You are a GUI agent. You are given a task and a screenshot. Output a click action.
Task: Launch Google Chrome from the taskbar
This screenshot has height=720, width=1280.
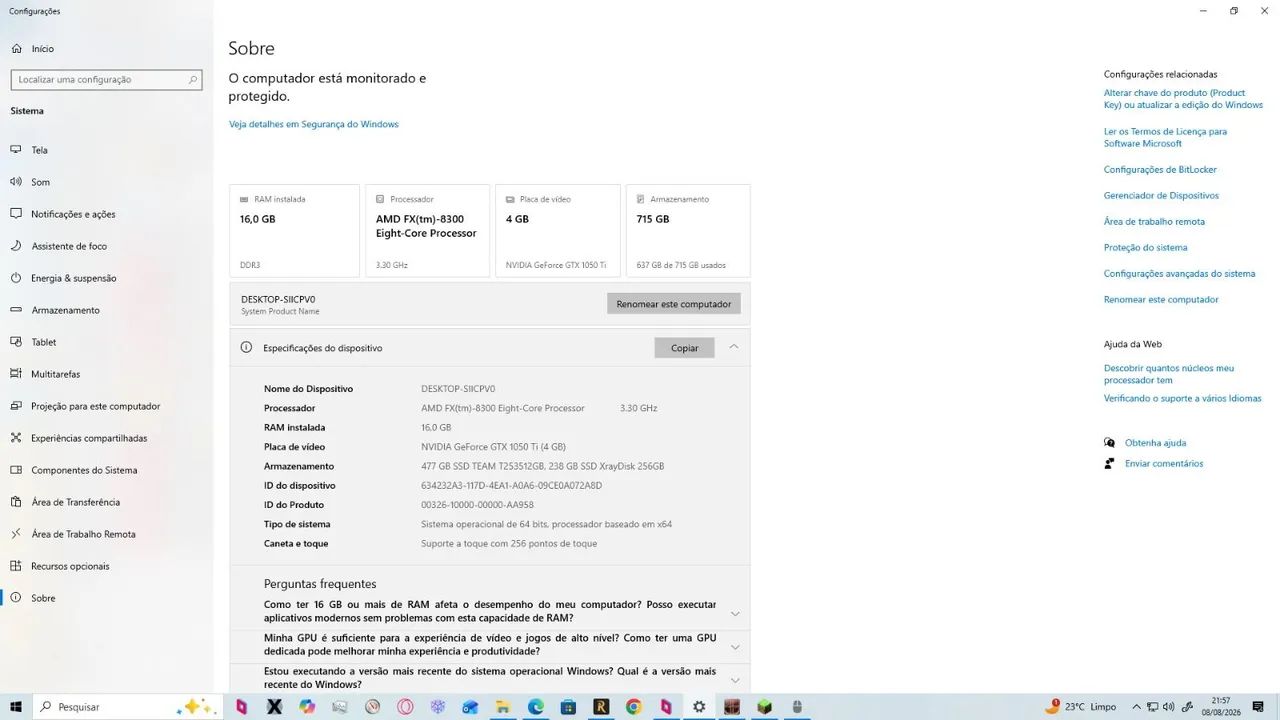tap(634, 707)
